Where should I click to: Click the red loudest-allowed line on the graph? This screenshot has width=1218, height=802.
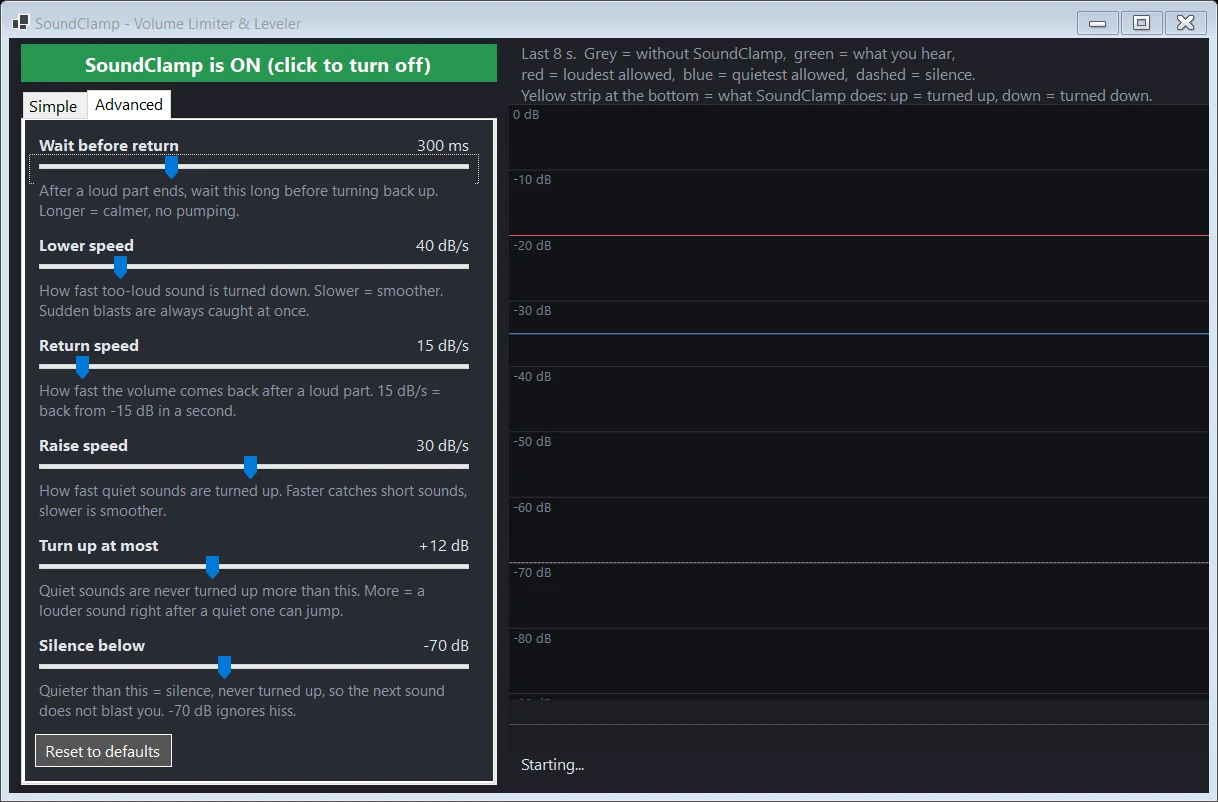859,236
